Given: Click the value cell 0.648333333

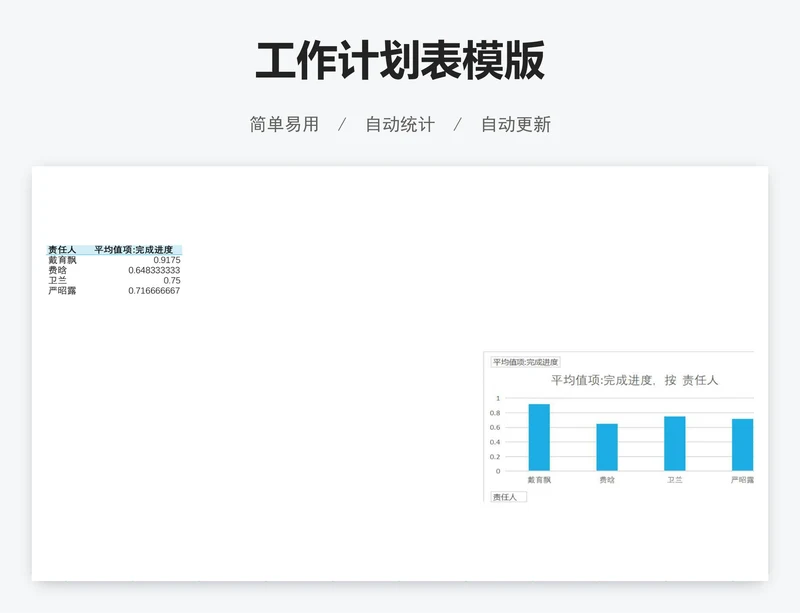Looking at the screenshot, I should [154, 270].
